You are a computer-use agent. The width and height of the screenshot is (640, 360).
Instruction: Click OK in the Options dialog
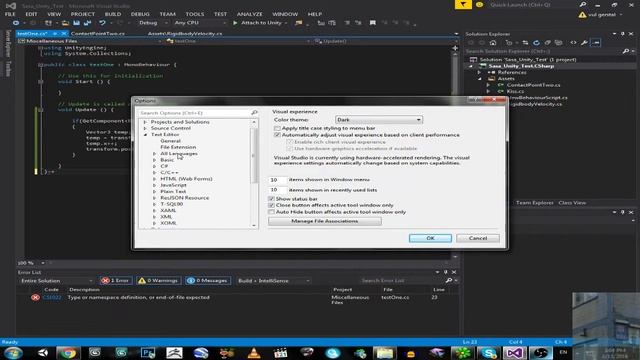(x=430, y=238)
